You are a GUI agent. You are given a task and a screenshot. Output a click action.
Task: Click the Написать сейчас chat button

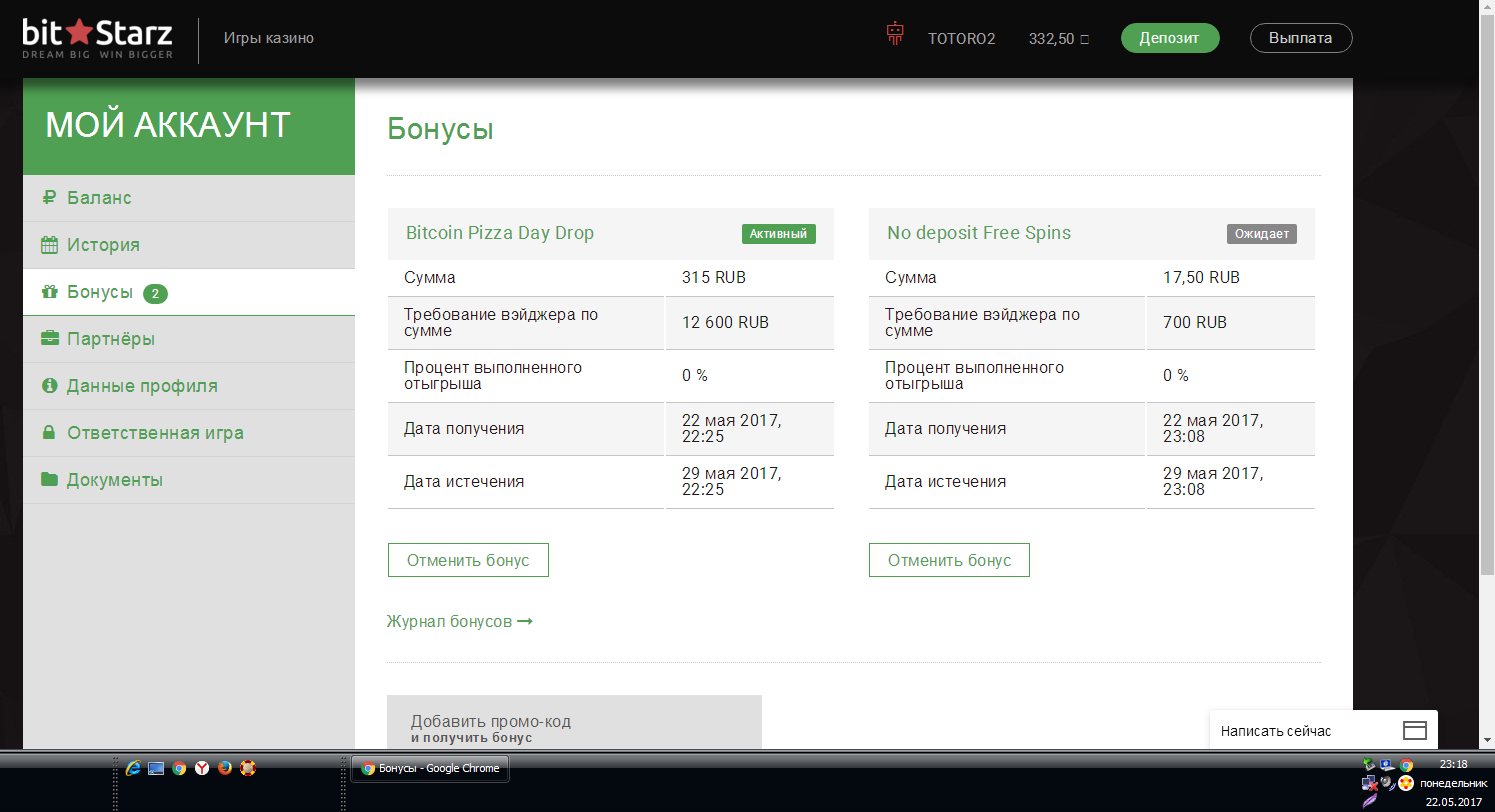pyautogui.click(x=1324, y=731)
